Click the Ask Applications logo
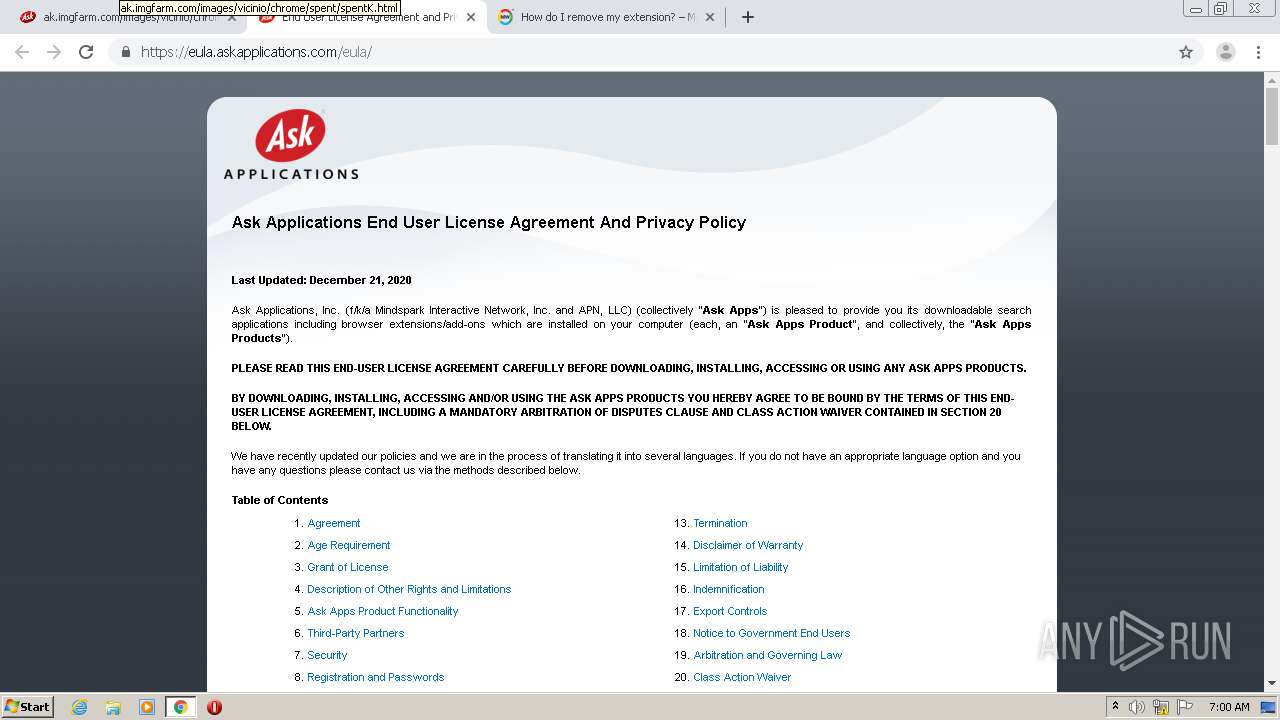 pyautogui.click(x=290, y=145)
